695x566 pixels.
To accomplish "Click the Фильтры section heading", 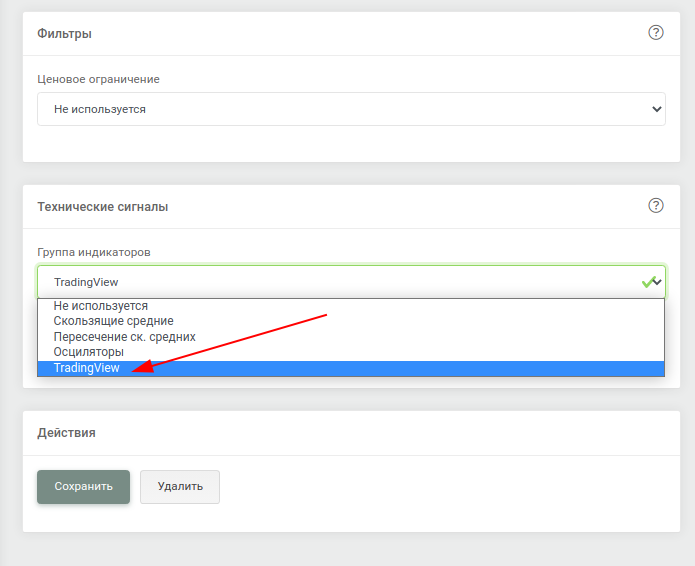I will [x=64, y=34].
